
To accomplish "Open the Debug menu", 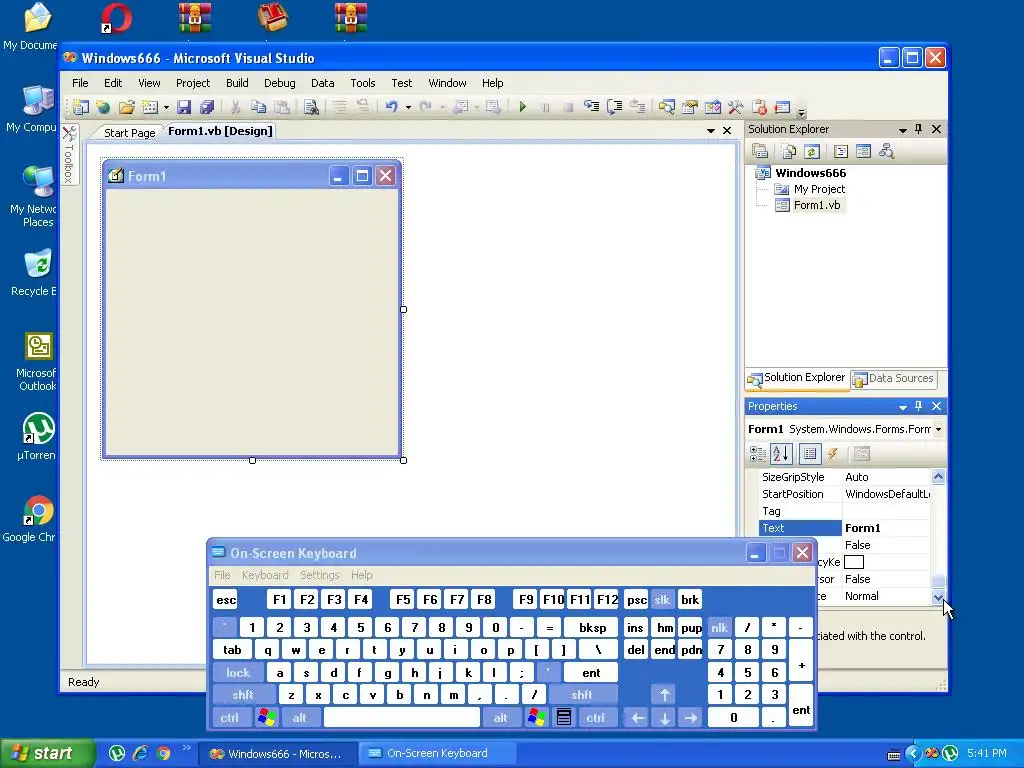I will point(280,83).
